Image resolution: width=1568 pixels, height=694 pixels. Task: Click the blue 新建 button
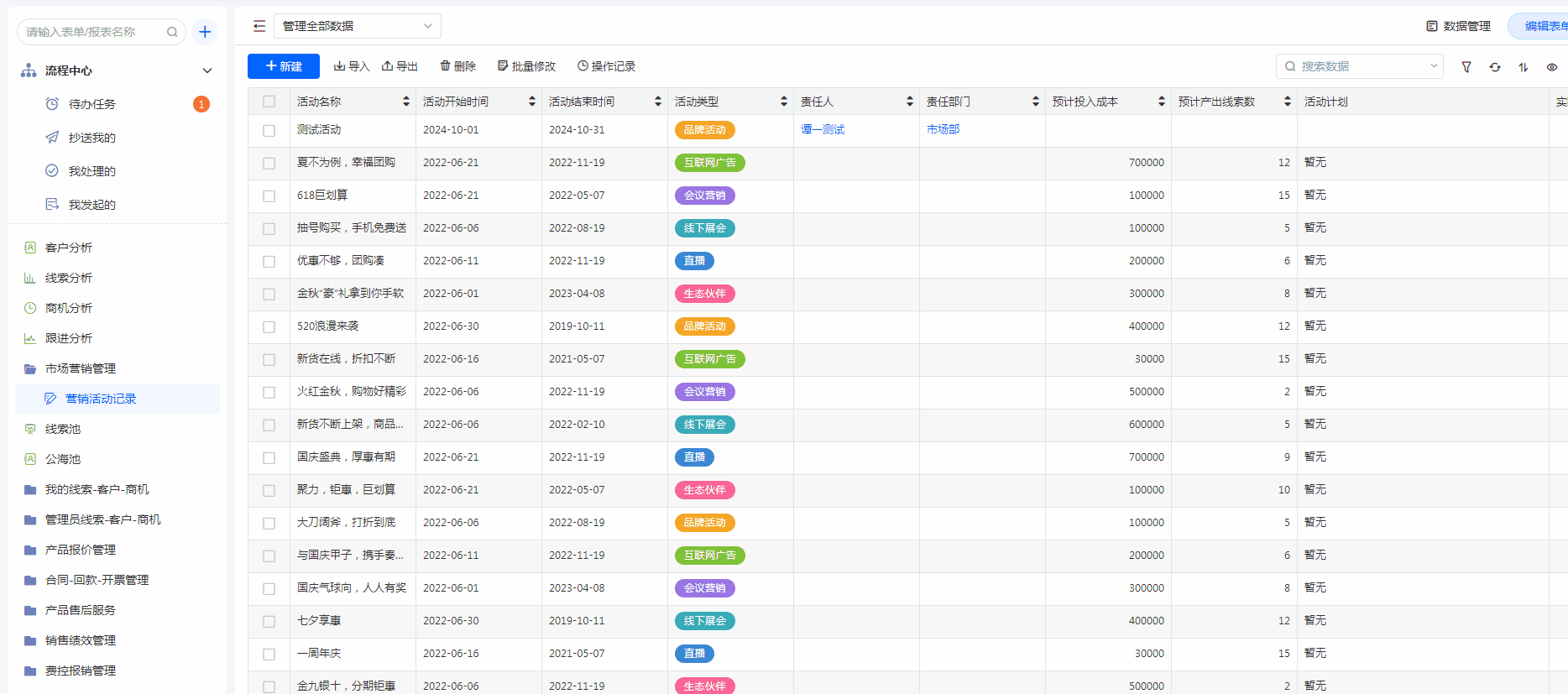point(284,66)
